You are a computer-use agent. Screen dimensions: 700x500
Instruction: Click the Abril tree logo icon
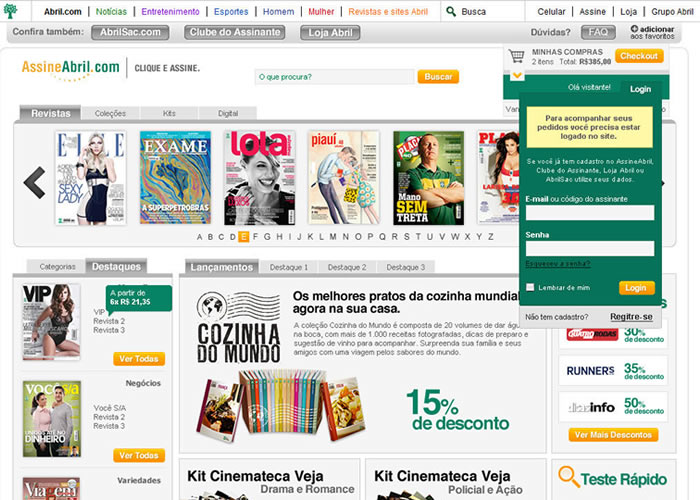(10, 11)
